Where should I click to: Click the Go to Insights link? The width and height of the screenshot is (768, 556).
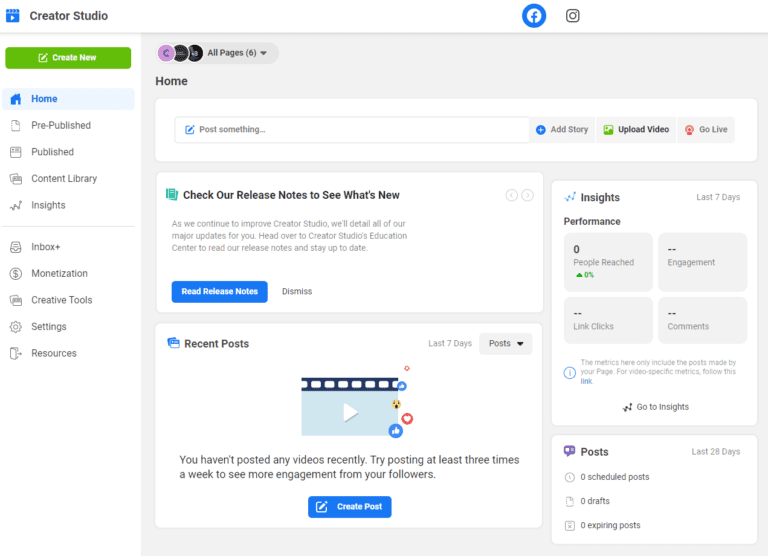(x=655, y=407)
